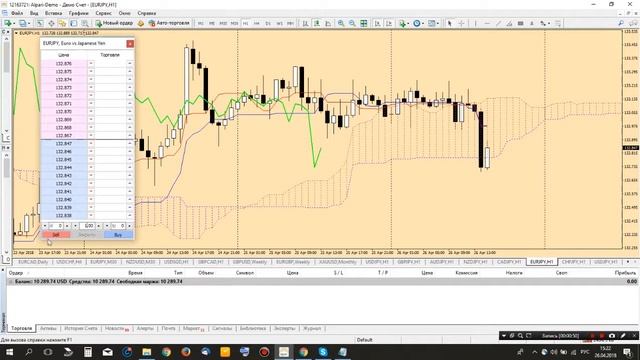Image resolution: width=640 pixels, height=360 pixels.
Task: Open the Справка menu
Action: coord(147,13)
